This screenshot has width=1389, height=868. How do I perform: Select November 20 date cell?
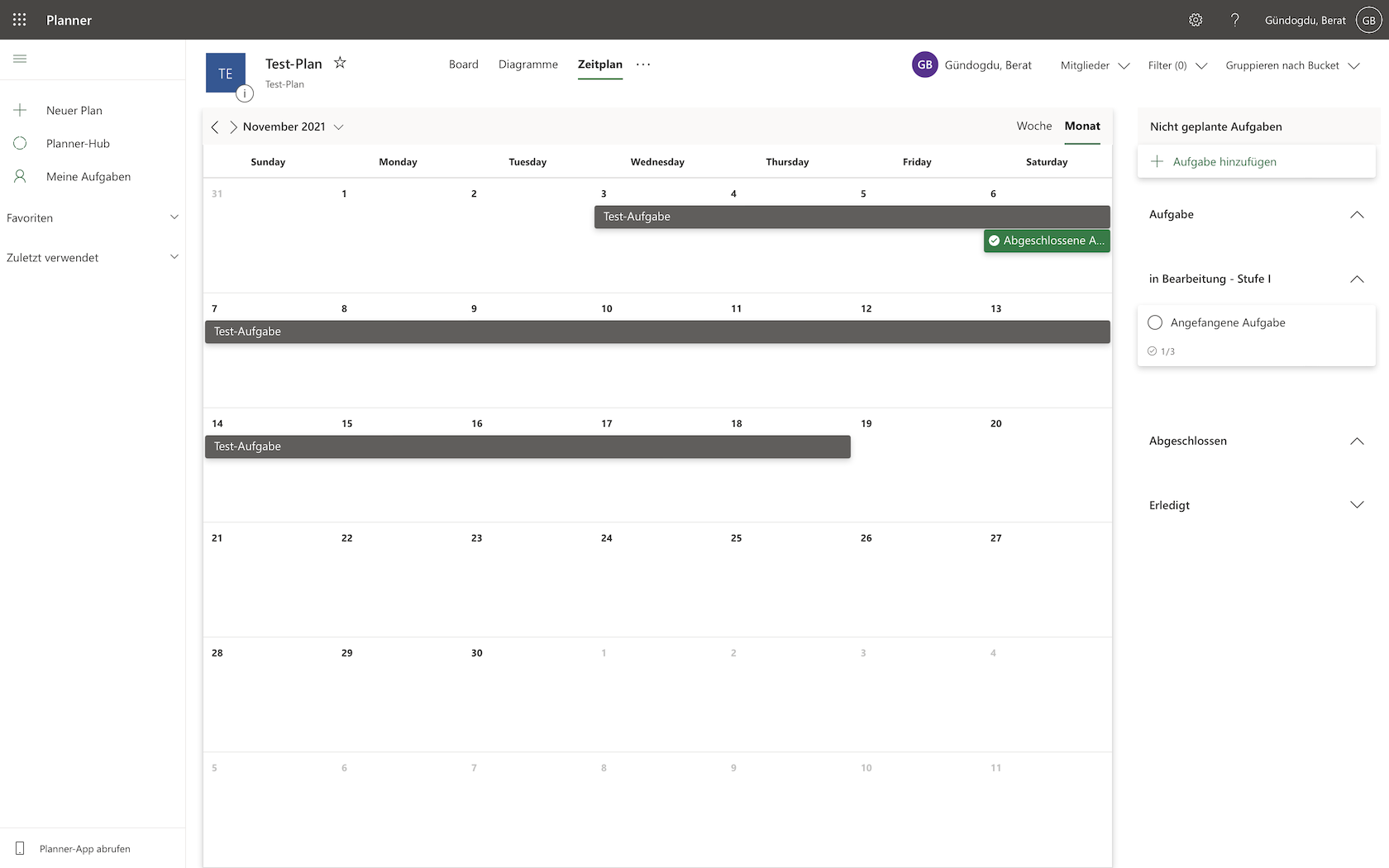1047,465
